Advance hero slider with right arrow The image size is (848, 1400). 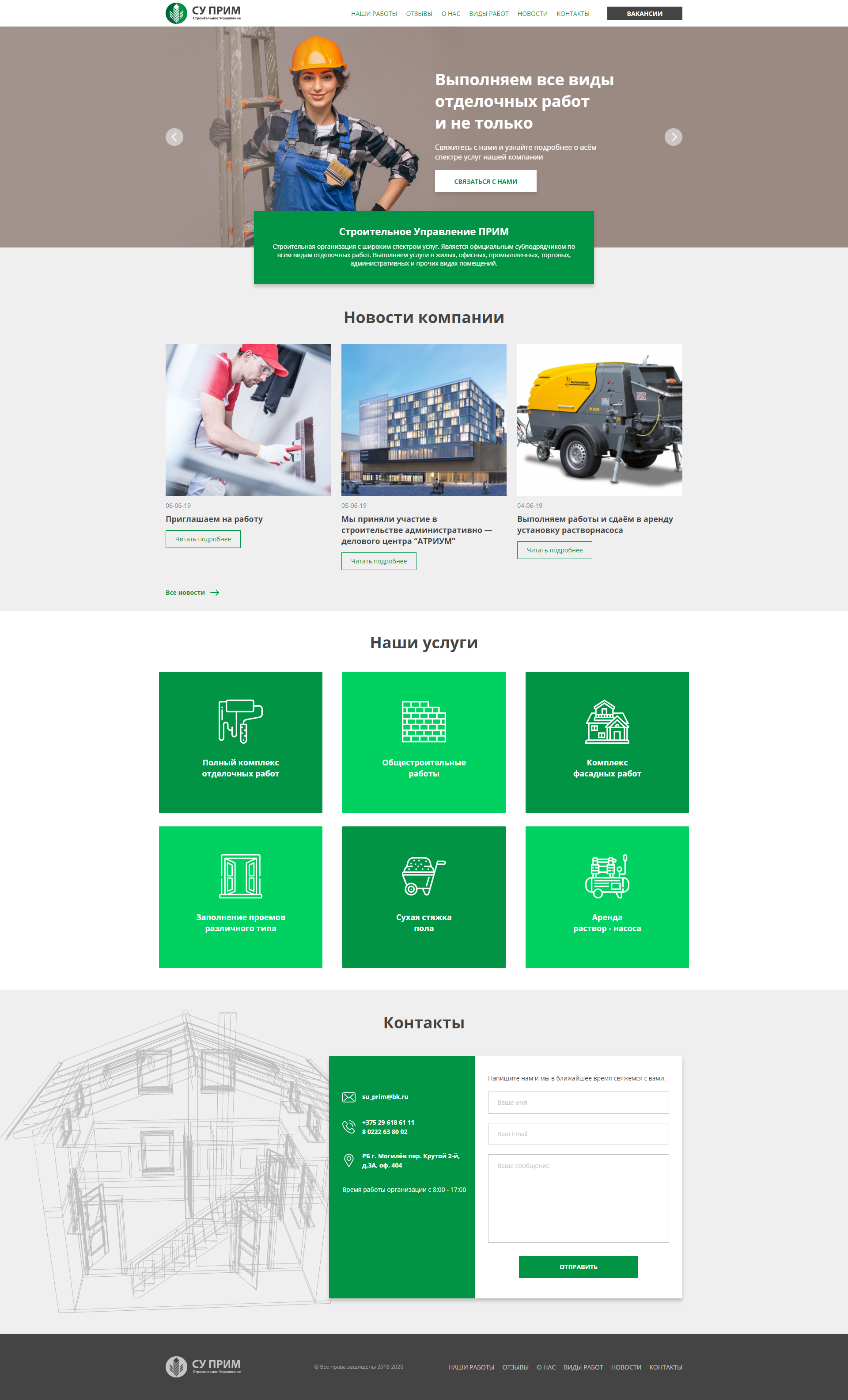point(673,137)
